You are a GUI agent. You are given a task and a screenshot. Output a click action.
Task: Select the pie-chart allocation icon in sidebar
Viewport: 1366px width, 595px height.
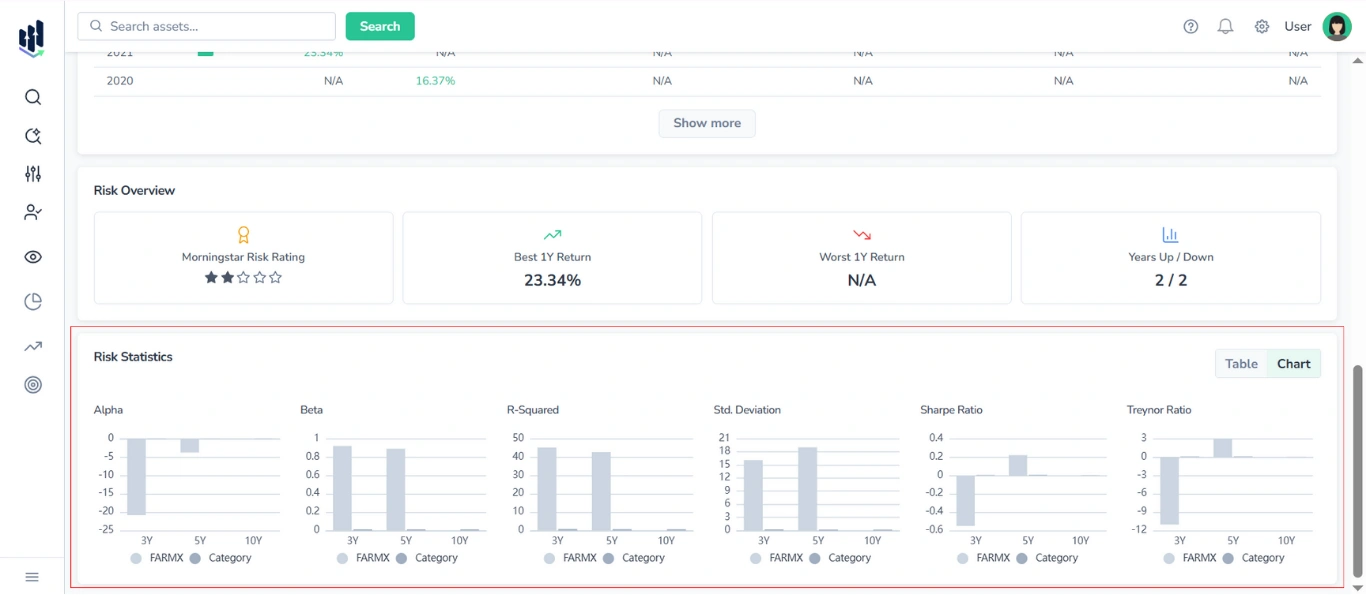(32, 301)
